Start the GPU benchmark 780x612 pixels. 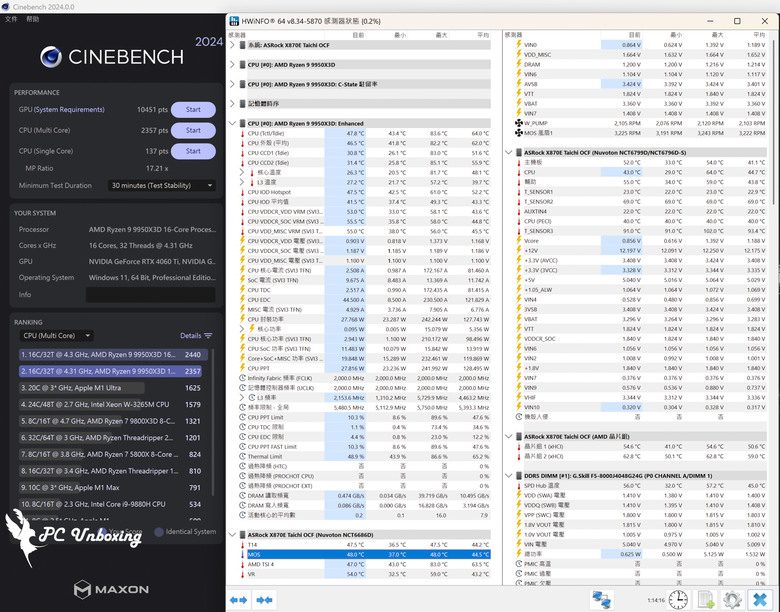click(194, 109)
